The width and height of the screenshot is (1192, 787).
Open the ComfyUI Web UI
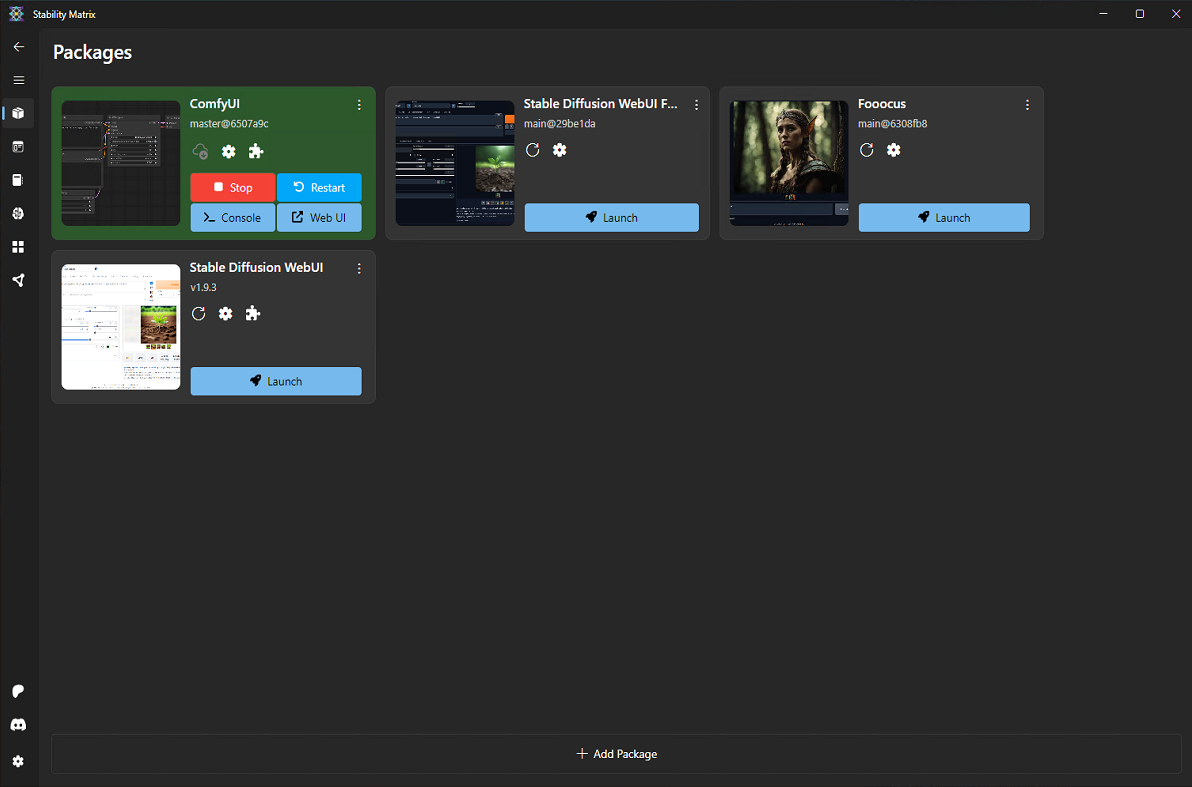pos(319,217)
